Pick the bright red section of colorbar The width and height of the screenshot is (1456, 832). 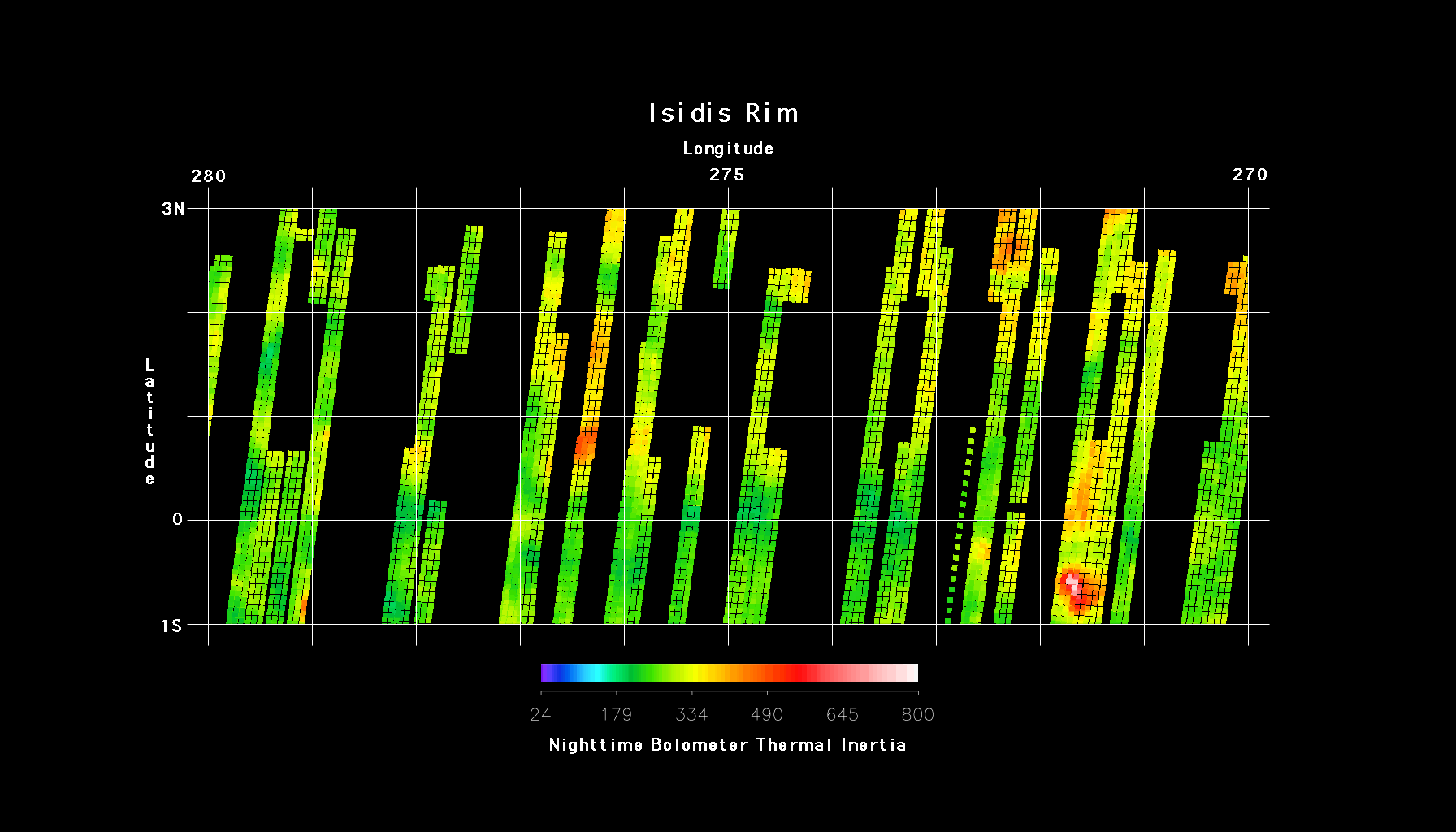click(800, 673)
